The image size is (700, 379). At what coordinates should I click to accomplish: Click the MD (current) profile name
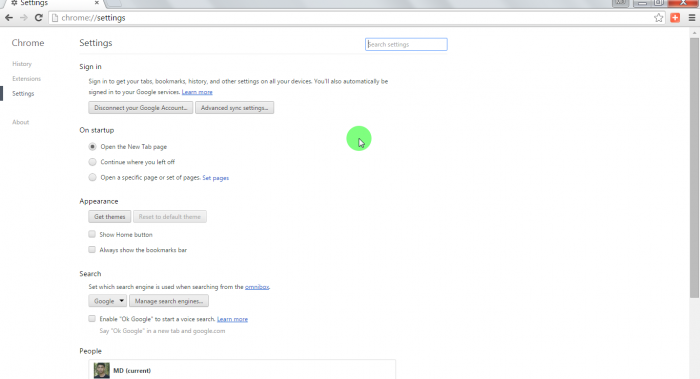[x=132, y=371]
